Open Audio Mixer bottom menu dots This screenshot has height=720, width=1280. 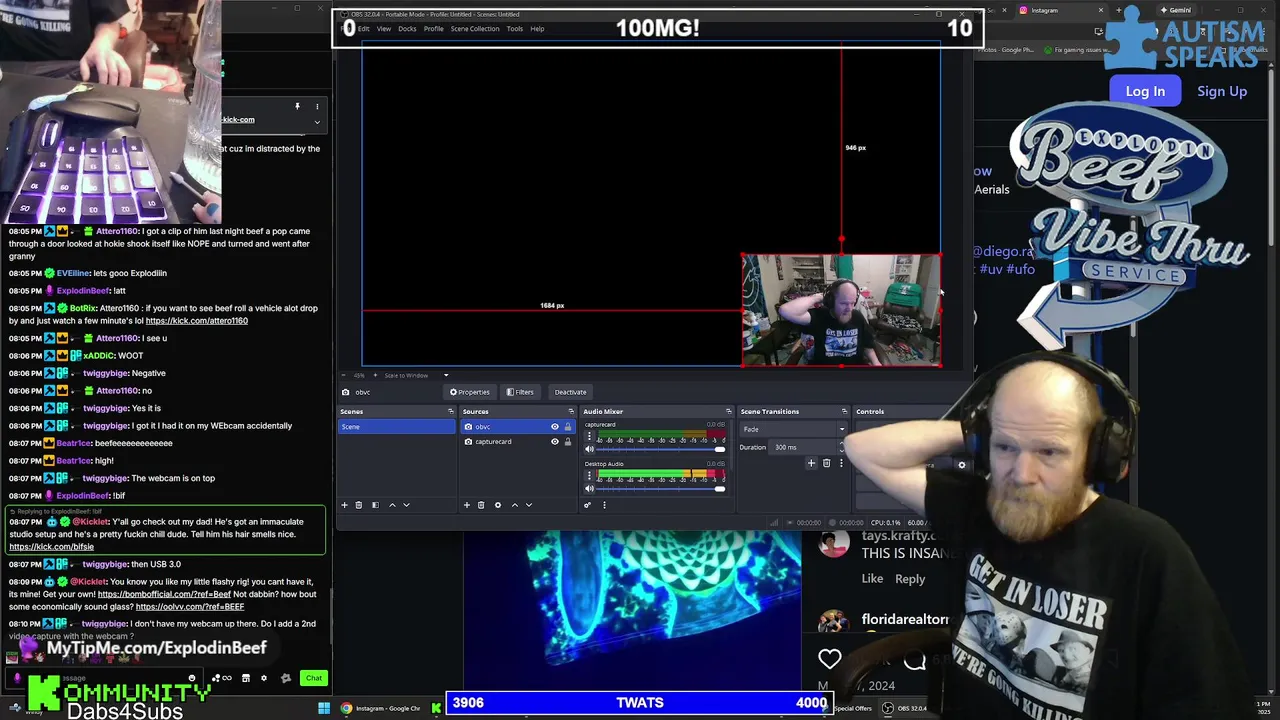[x=604, y=505]
